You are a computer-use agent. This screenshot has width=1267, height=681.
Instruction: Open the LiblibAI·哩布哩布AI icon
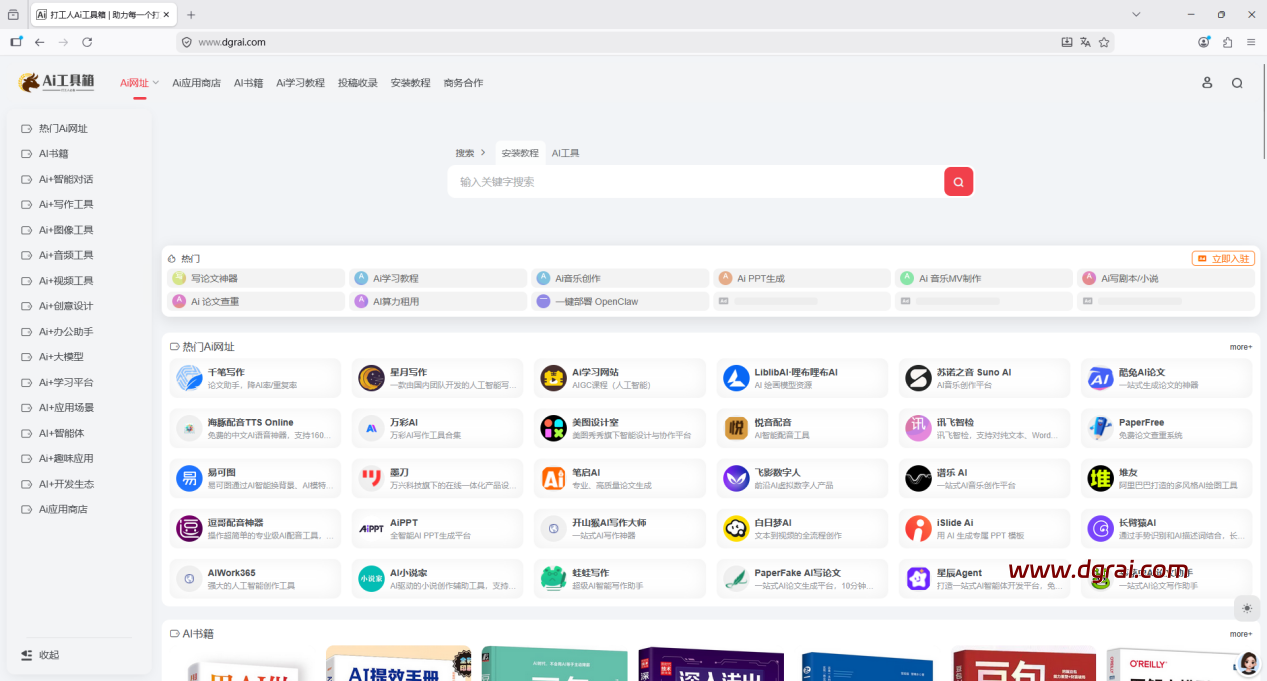(736, 378)
